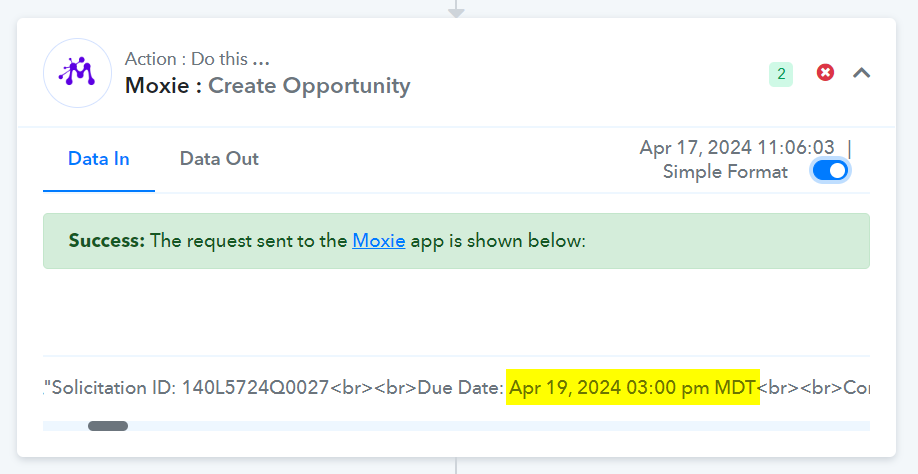Image resolution: width=918 pixels, height=474 pixels.
Task: Click the arrowhead connector above the action card
Action: 456,11
